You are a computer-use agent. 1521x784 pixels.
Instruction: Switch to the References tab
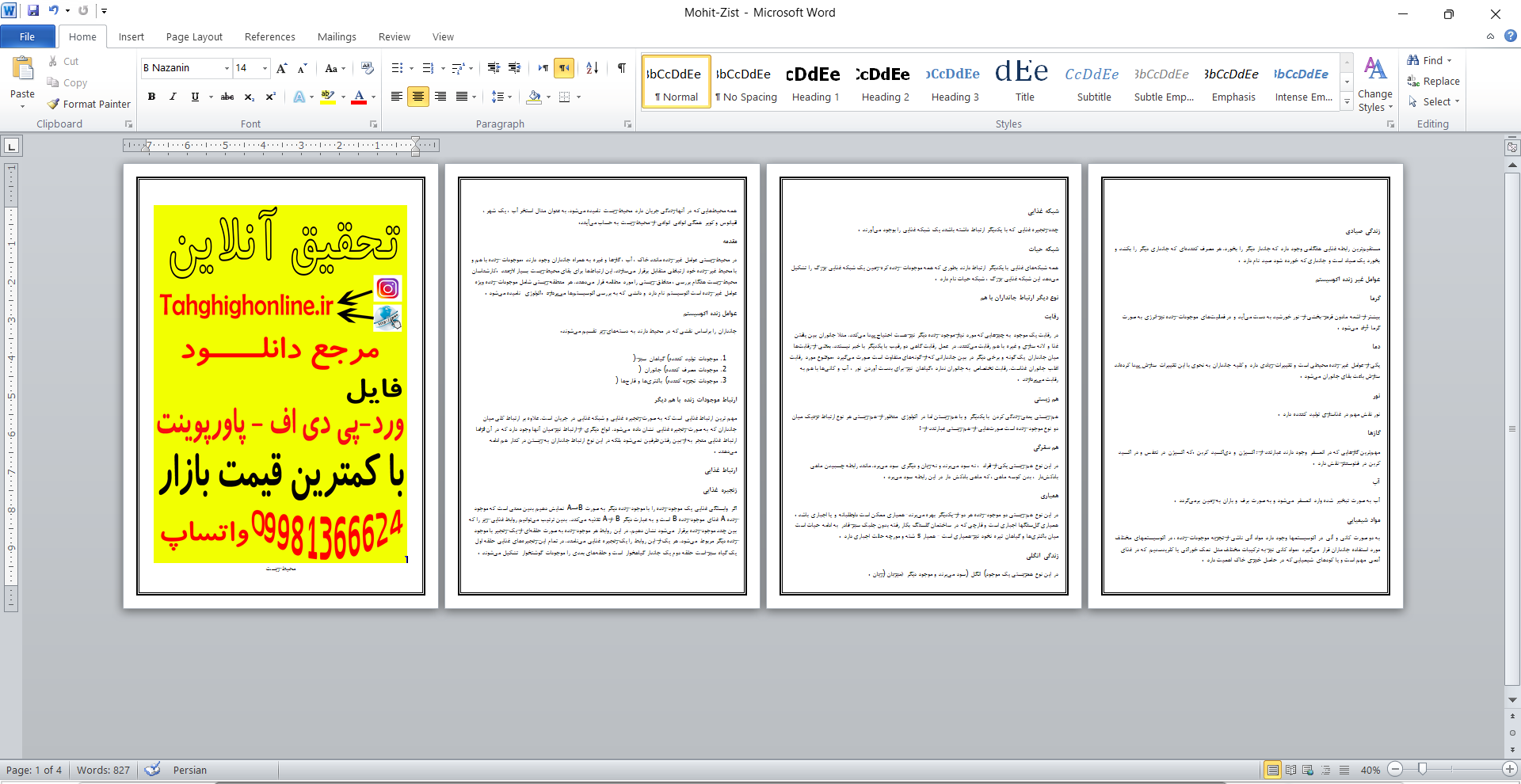point(270,36)
